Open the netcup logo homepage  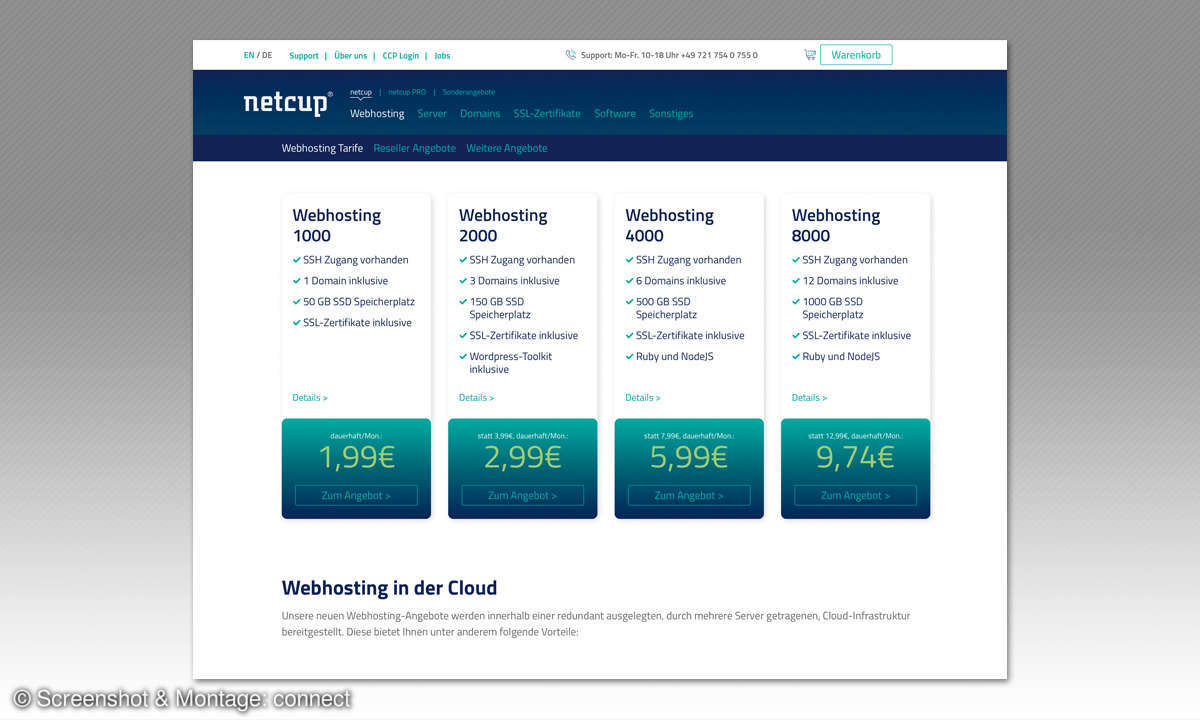pyautogui.click(x=288, y=103)
